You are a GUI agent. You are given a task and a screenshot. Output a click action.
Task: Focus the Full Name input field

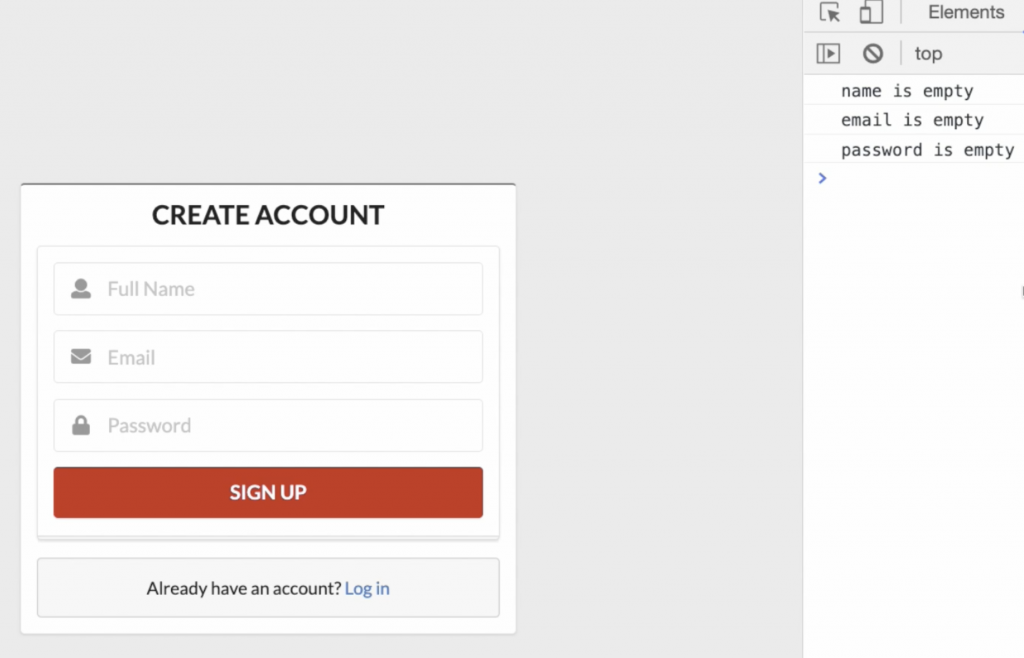click(268, 289)
